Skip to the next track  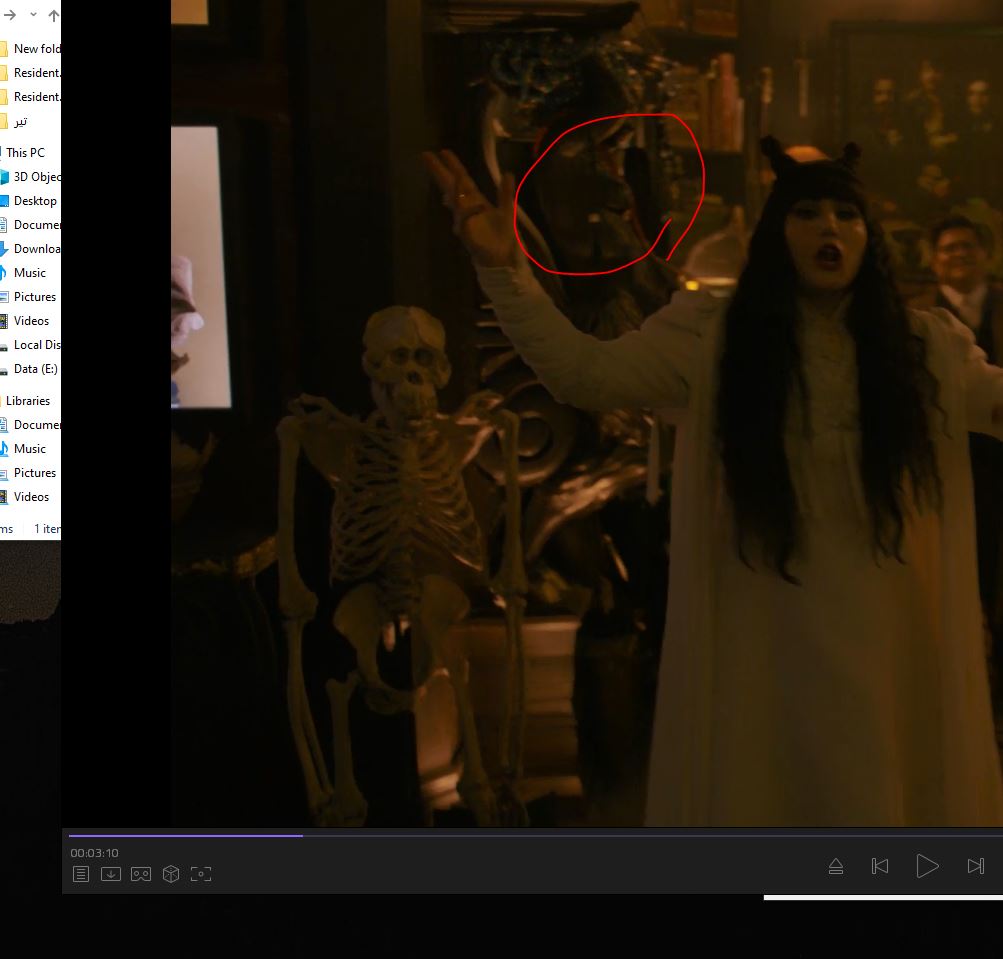click(x=976, y=866)
